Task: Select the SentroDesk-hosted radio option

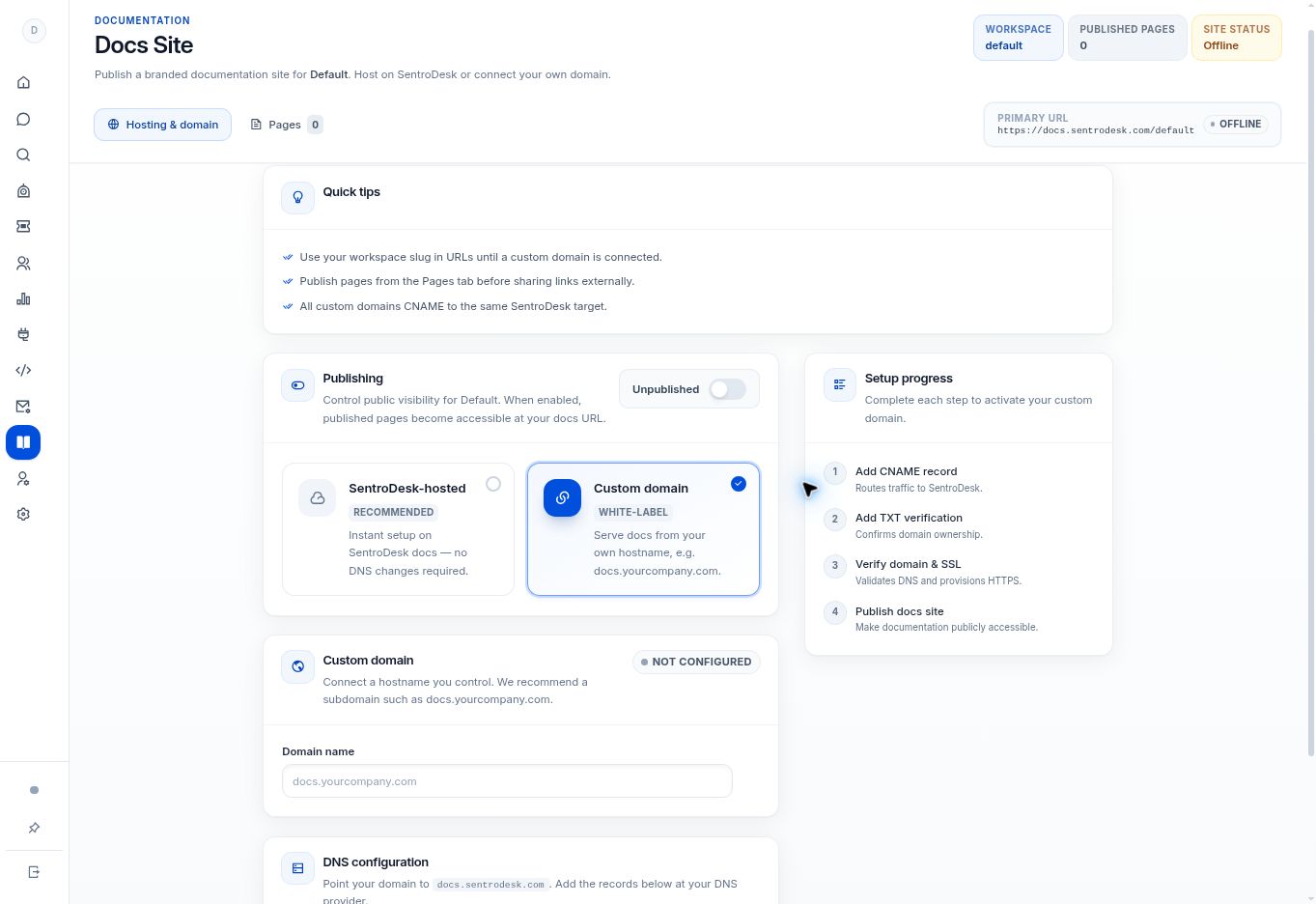Action: pyautogui.click(x=493, y=484)
